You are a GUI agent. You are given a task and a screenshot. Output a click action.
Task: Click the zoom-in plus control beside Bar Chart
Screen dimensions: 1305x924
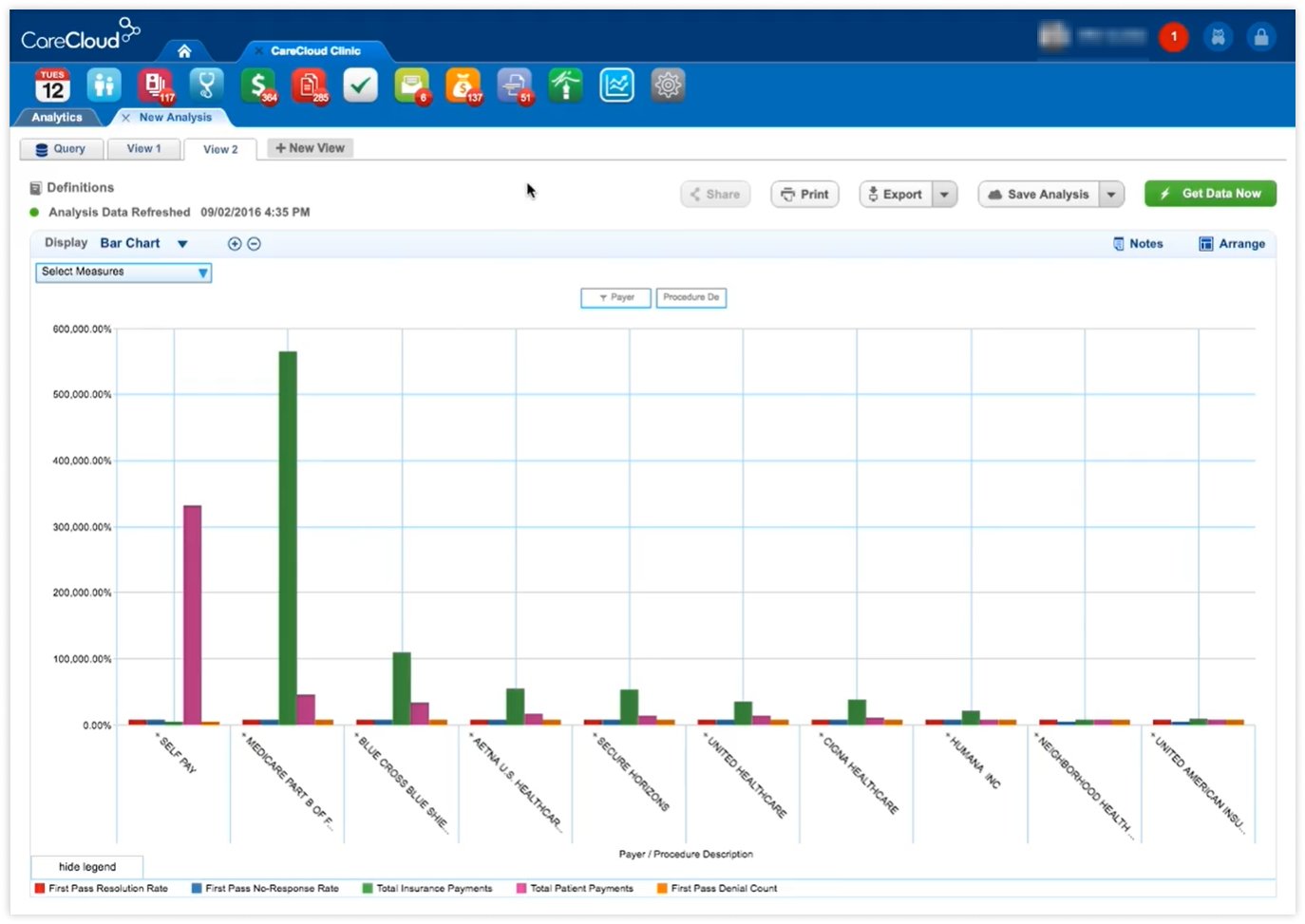[x=234, y=243]
